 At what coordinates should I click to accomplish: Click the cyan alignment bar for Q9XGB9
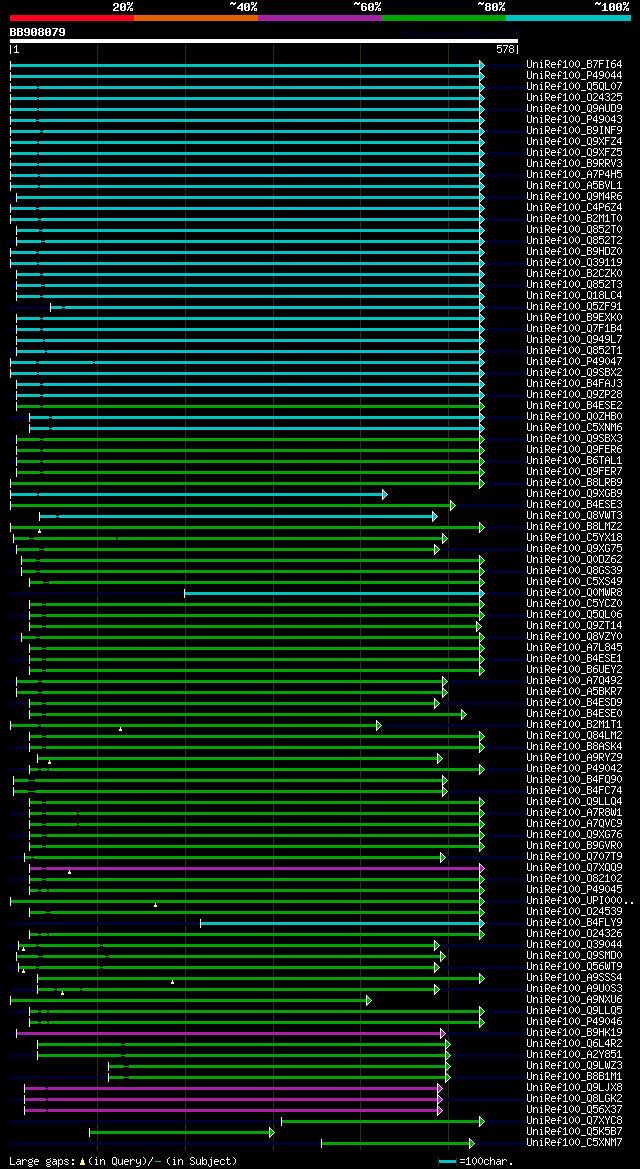(198, 494)
